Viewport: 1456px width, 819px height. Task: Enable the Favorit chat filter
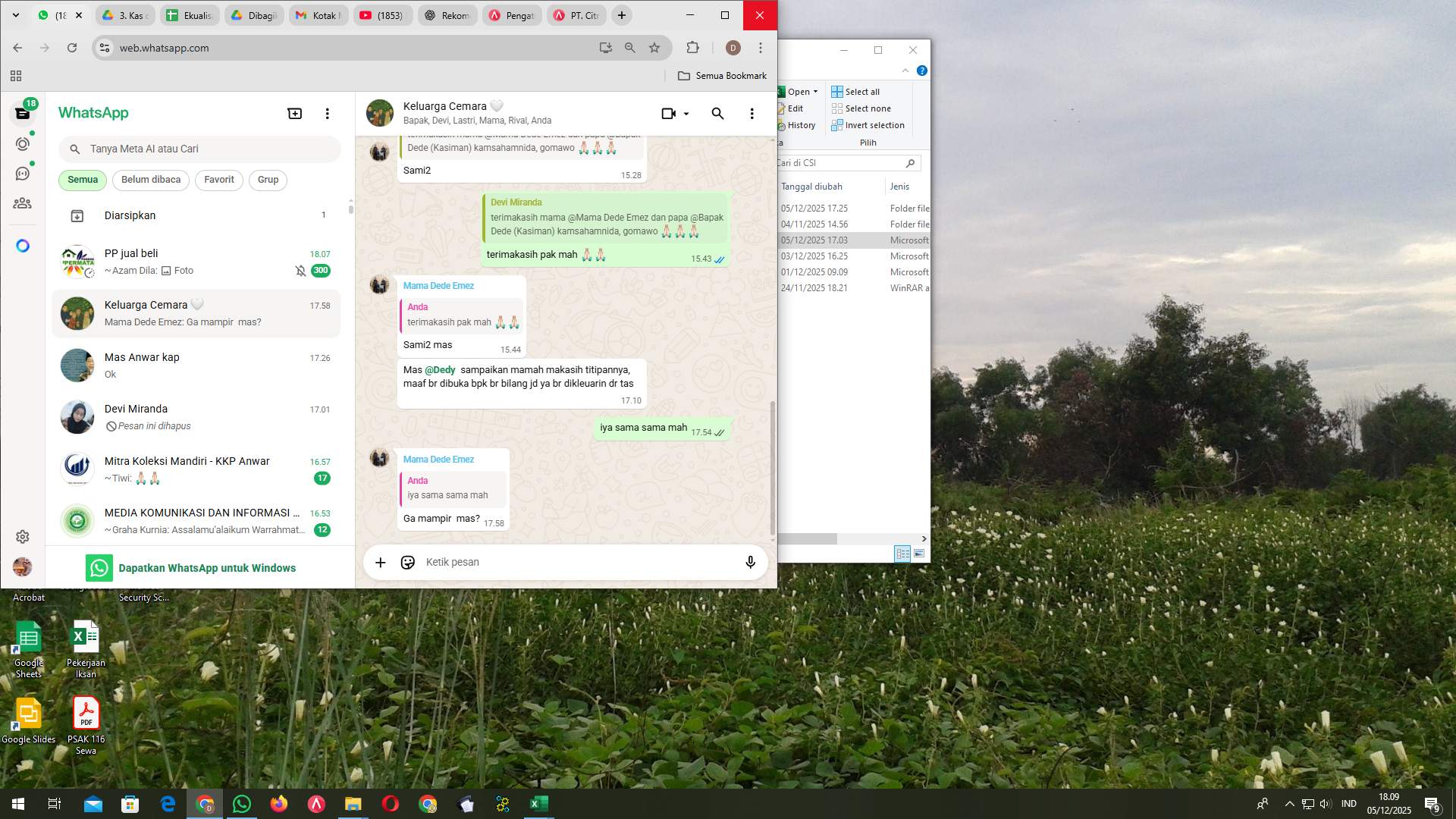click(x=218, y=180)
